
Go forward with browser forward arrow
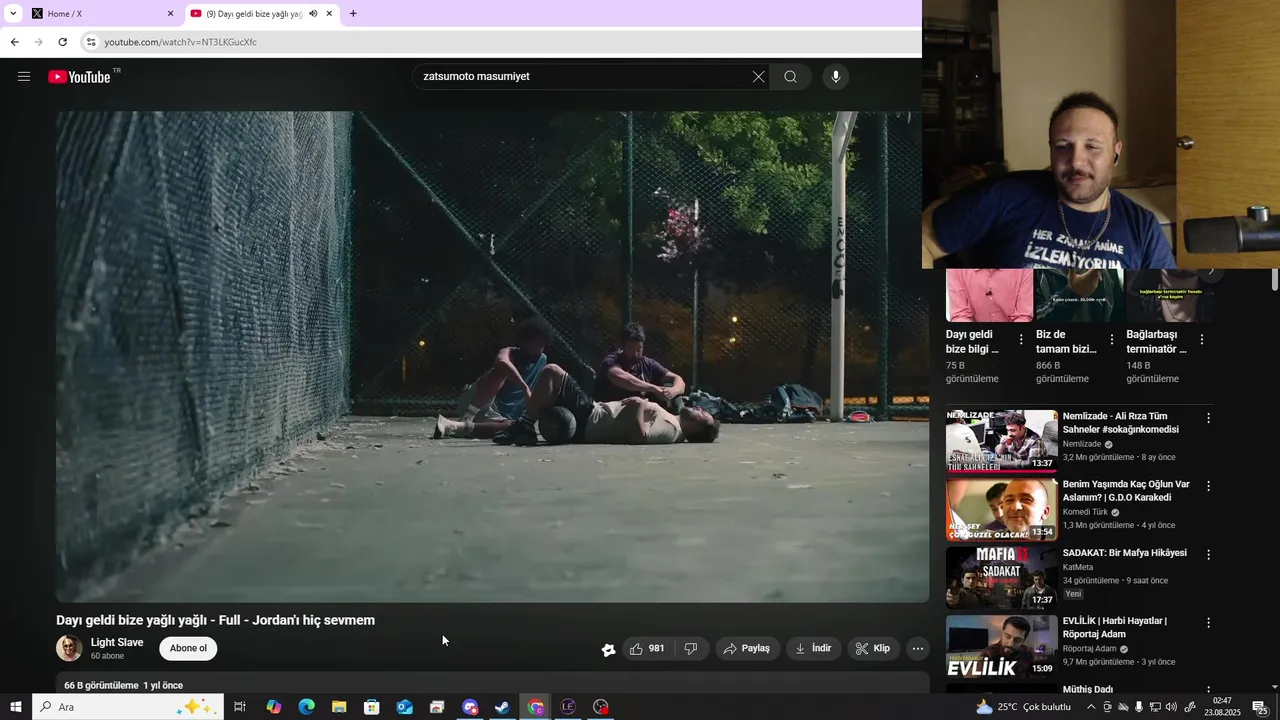[x=38, y=42]
